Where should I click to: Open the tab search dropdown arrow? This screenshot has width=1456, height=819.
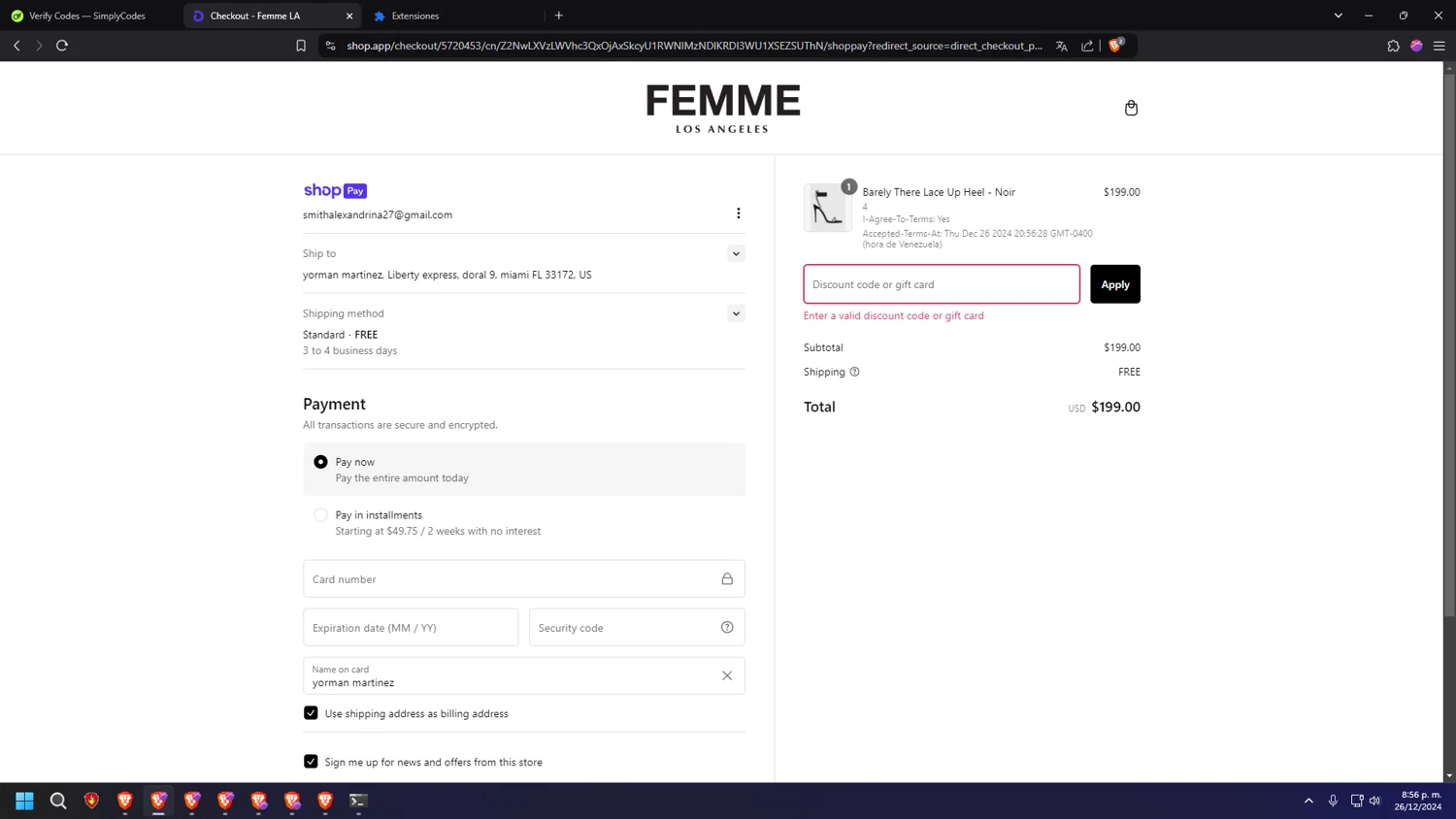pos(1338,16)
